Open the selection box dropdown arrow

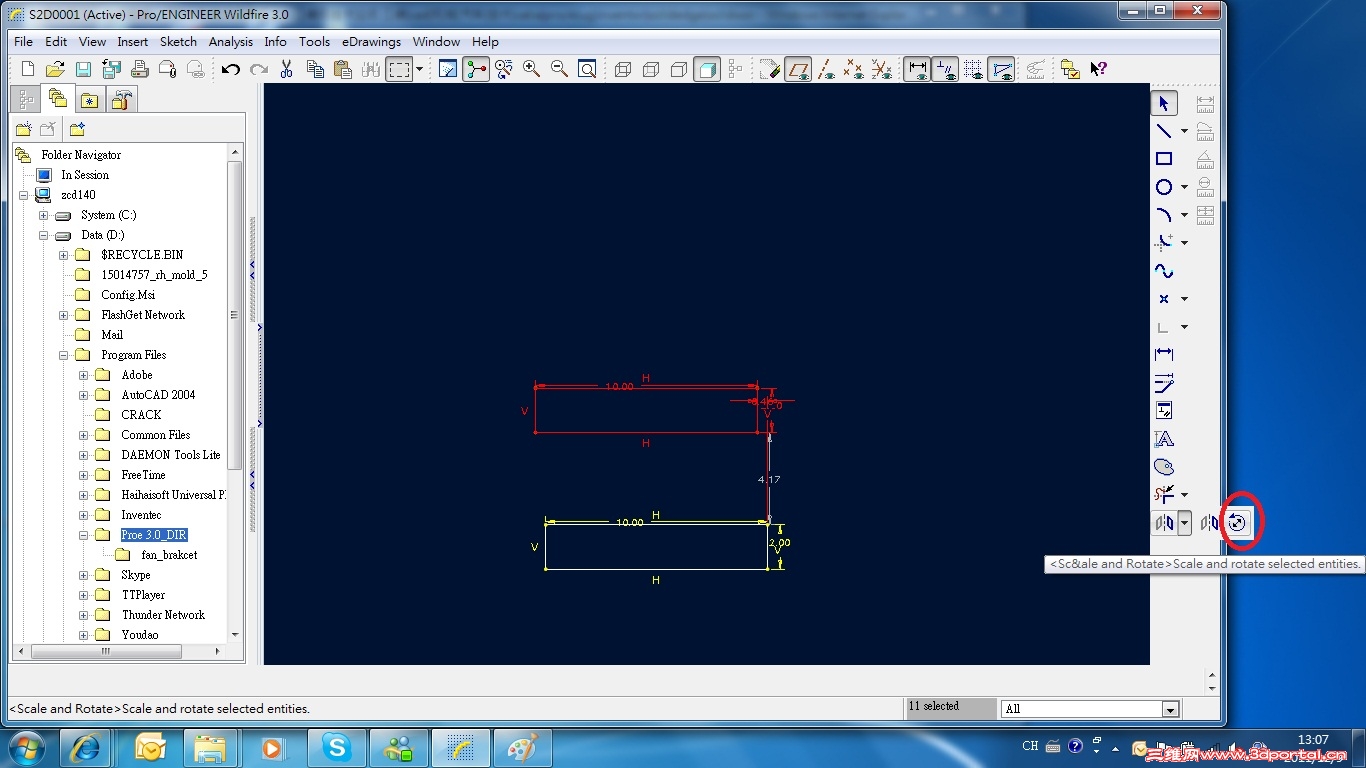(x=419, y=69)
